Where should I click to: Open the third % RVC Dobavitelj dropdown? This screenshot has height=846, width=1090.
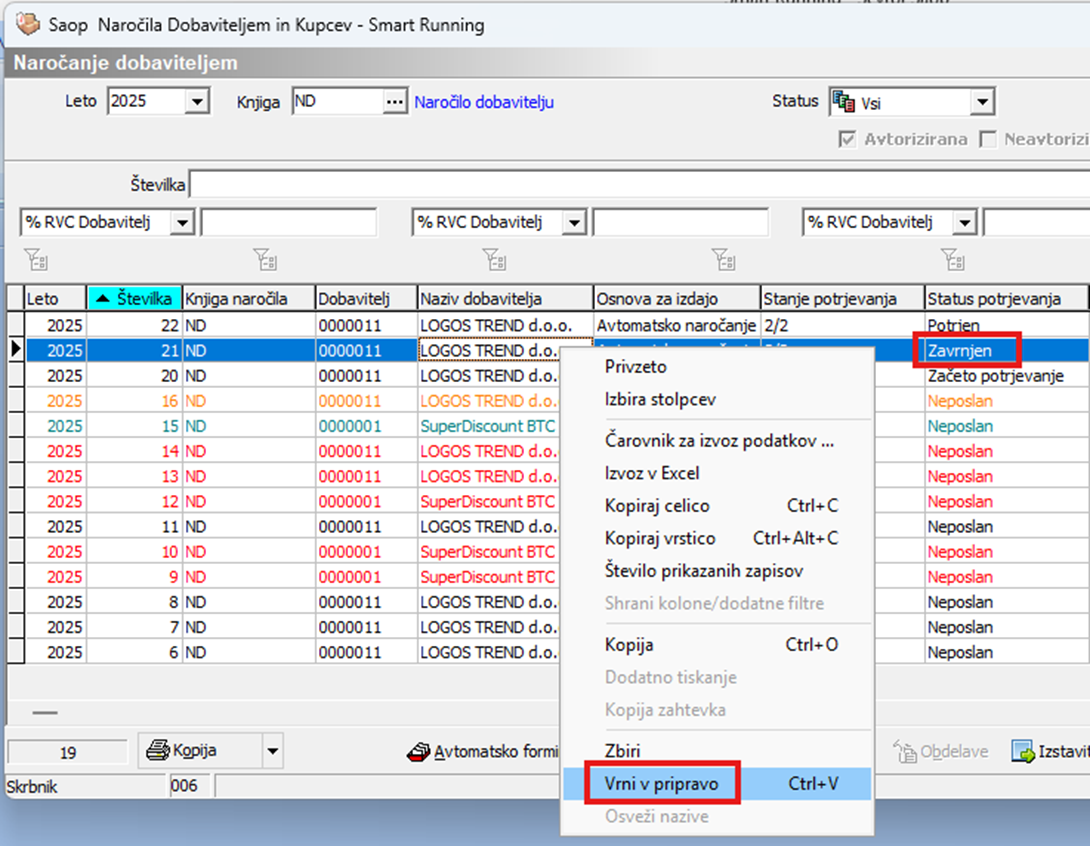pyautogui.click(x=965, y=223)
